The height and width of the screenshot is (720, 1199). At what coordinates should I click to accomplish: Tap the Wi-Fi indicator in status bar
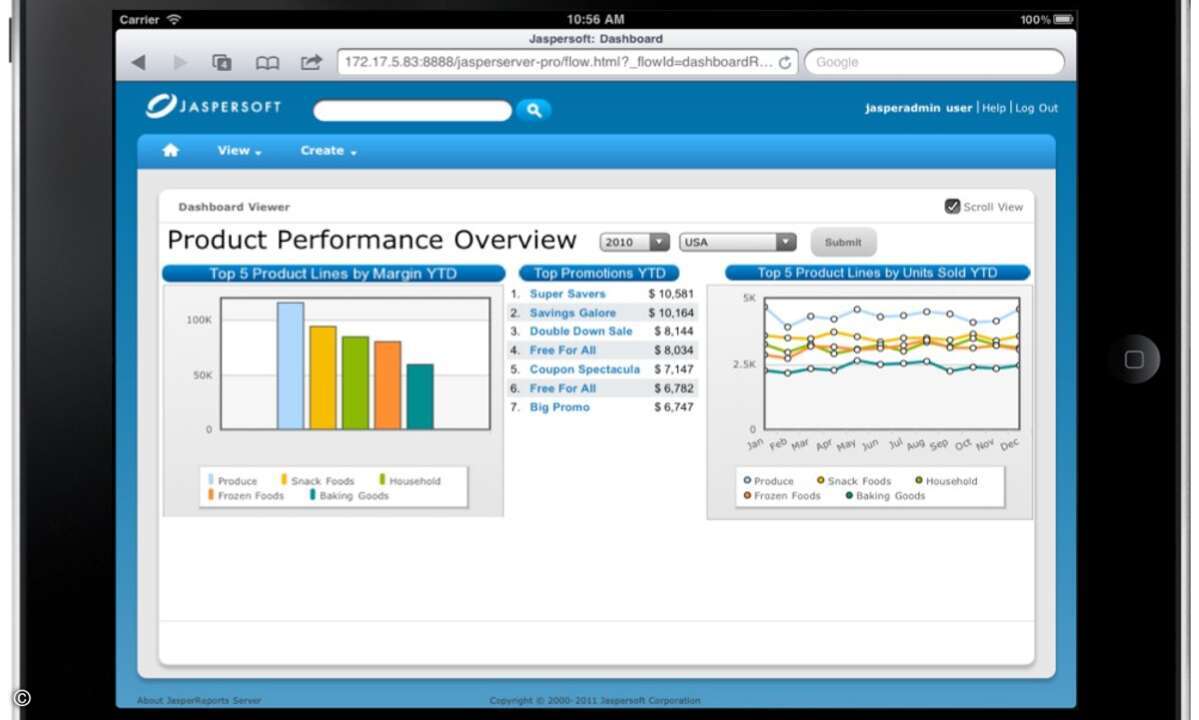pos(174,19)
